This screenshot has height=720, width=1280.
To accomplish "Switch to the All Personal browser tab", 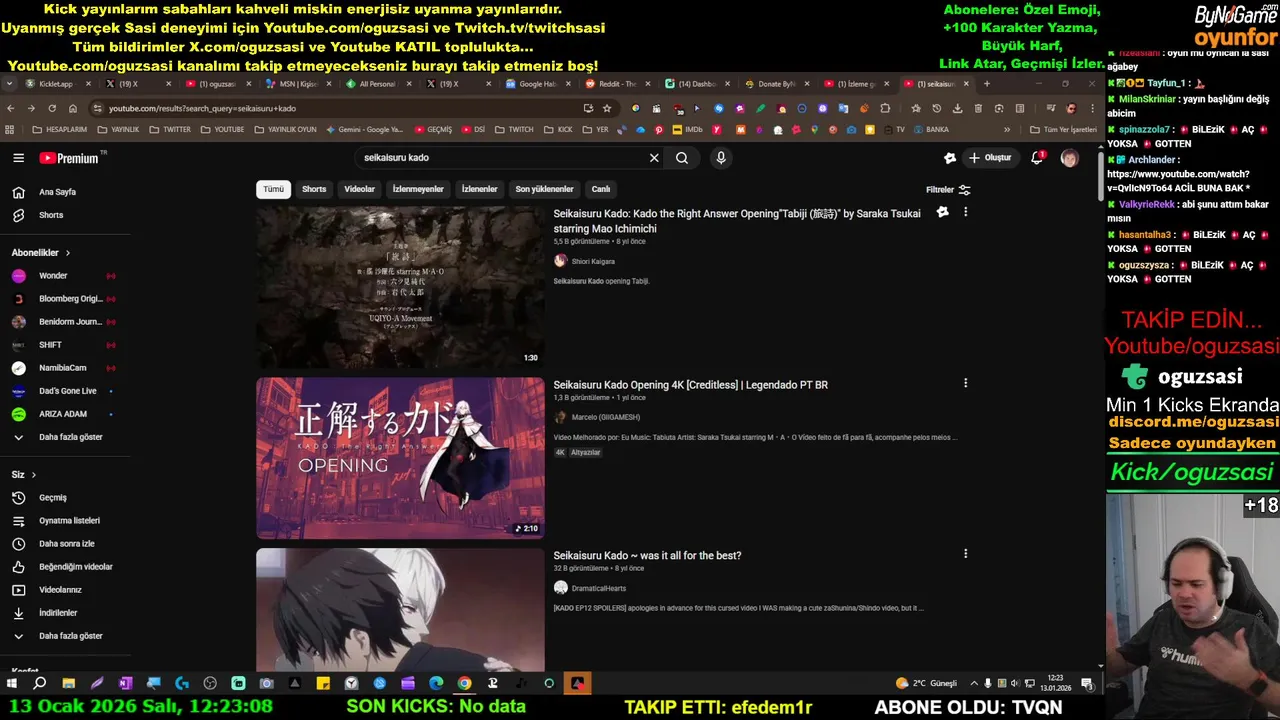I will click(x=375, y=84).
